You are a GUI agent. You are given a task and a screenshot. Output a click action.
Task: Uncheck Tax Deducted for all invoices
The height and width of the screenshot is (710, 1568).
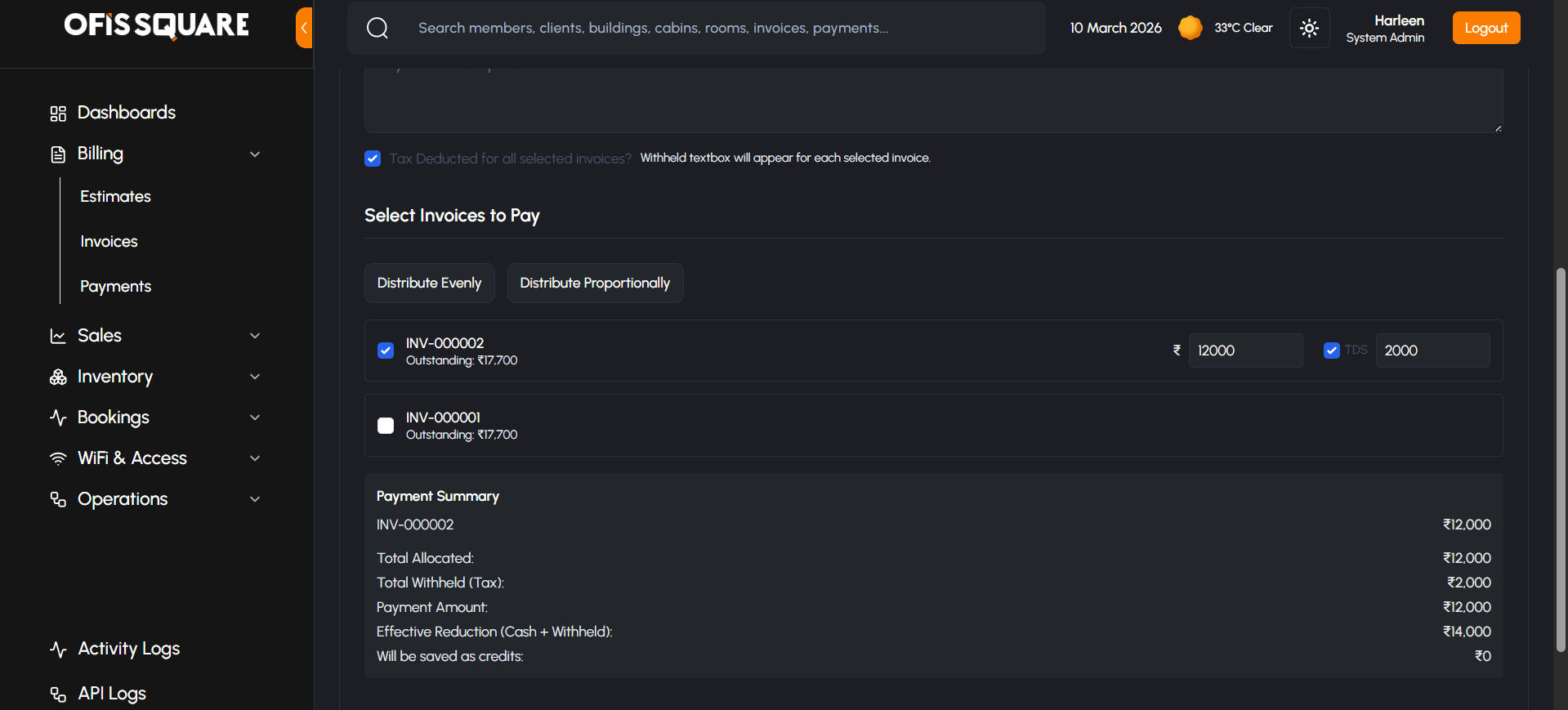373,159
